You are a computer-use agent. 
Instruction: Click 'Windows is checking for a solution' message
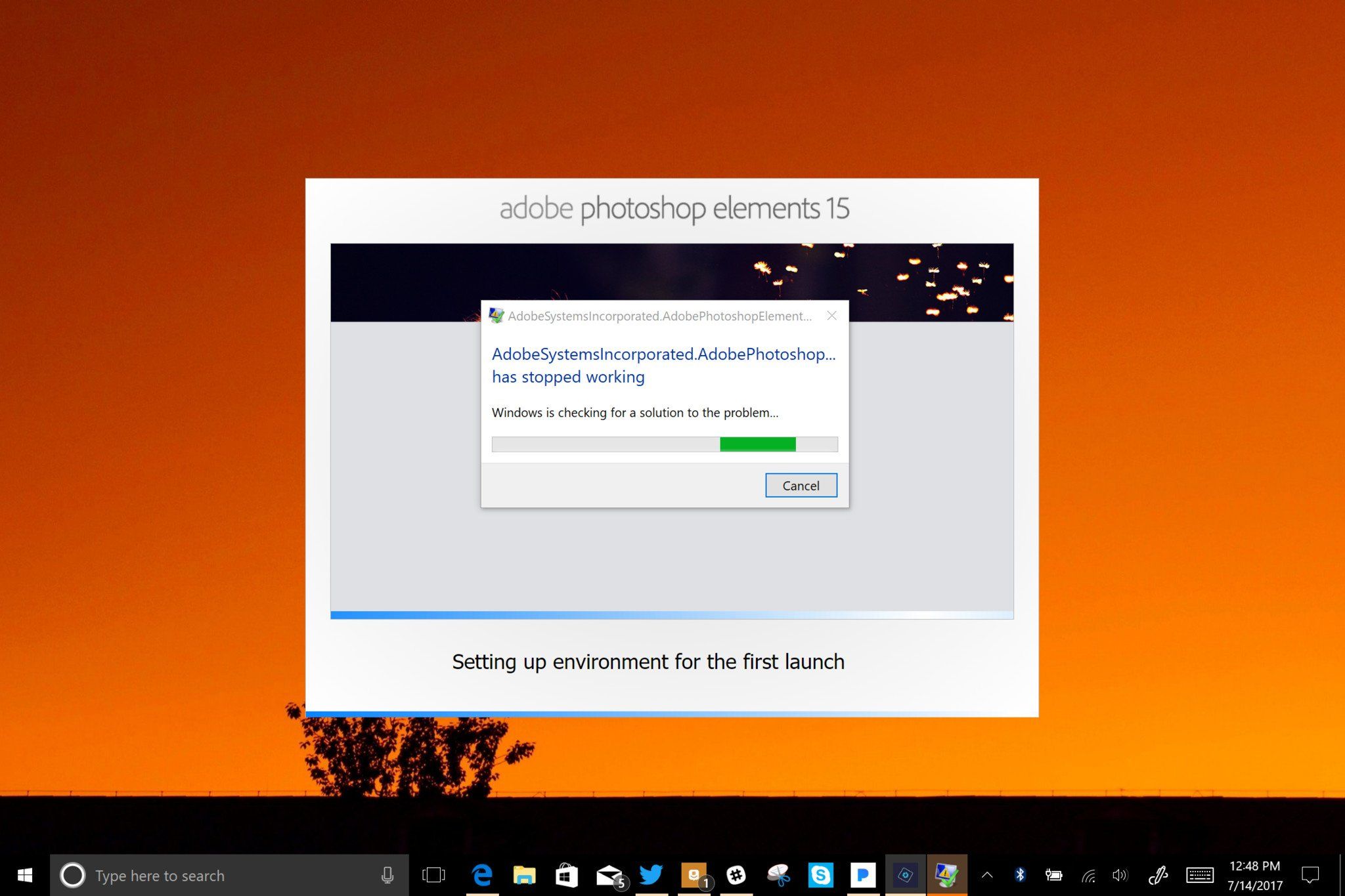(635, 413)
